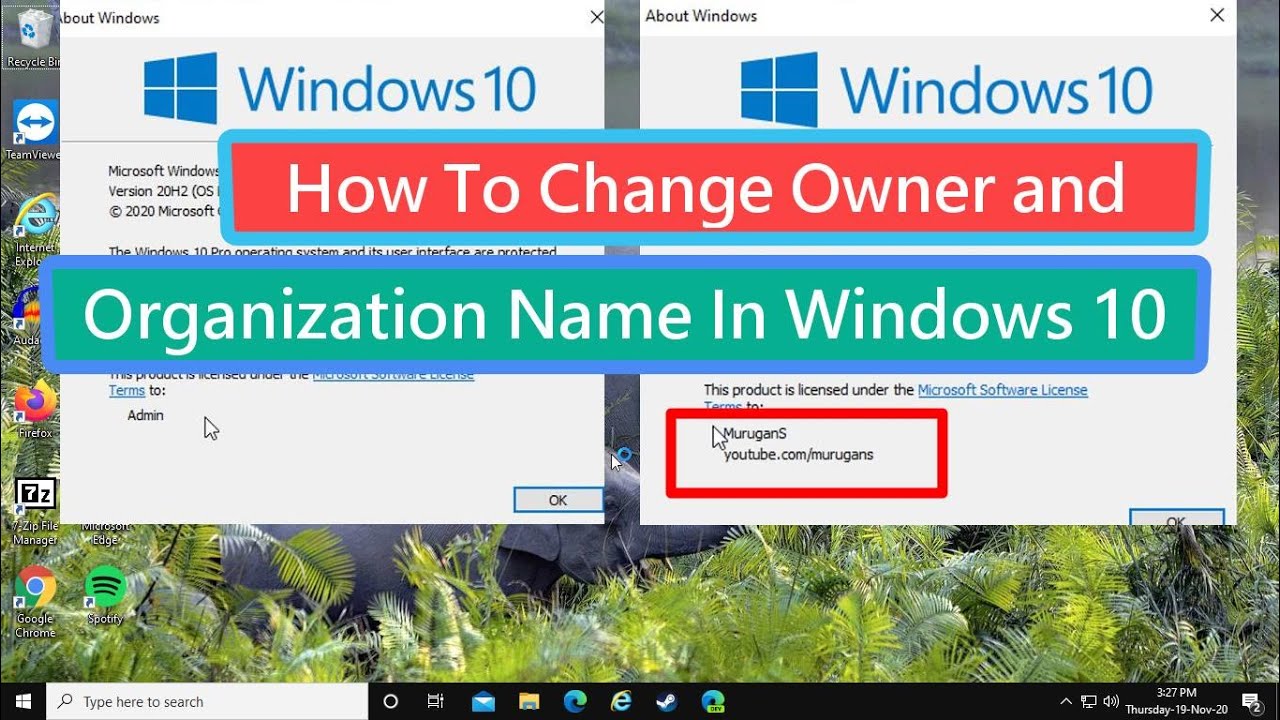Click the network icon in the system tray
Image resolution: width=1280 pixels, height=720 pixels.
1088,702
